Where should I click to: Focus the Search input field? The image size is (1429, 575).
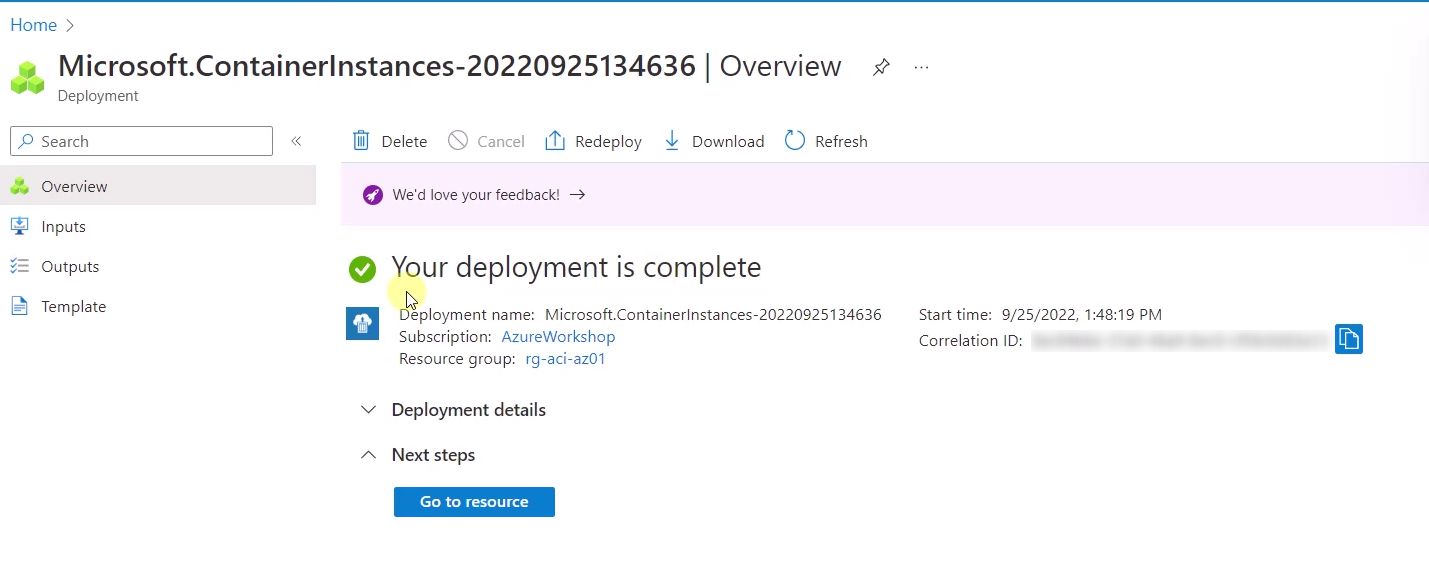click(x=141, y=141)
